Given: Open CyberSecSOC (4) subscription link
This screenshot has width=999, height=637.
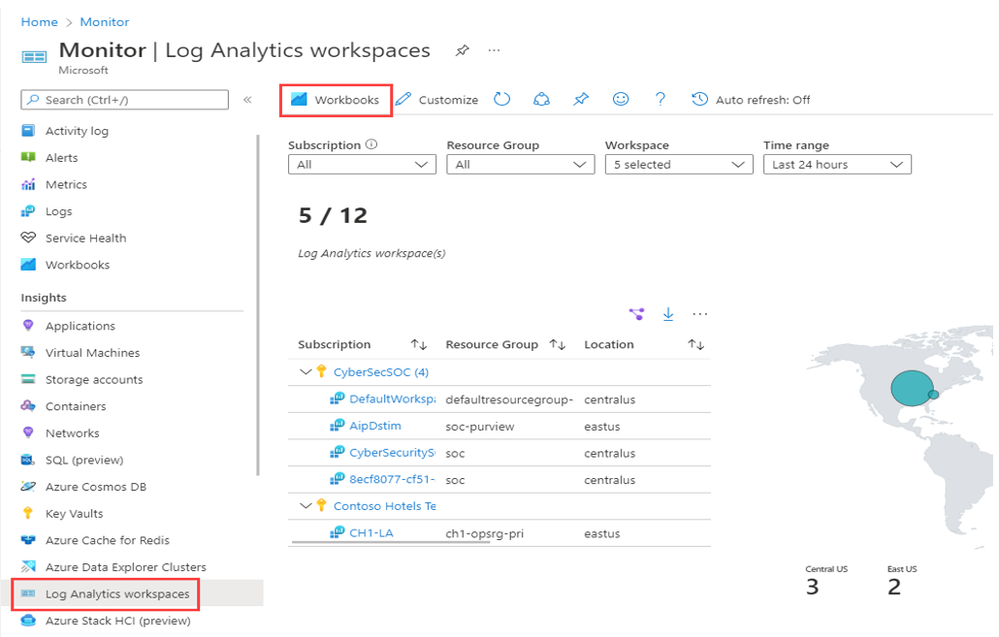Looking at the screenshot, I should point(381,372).
